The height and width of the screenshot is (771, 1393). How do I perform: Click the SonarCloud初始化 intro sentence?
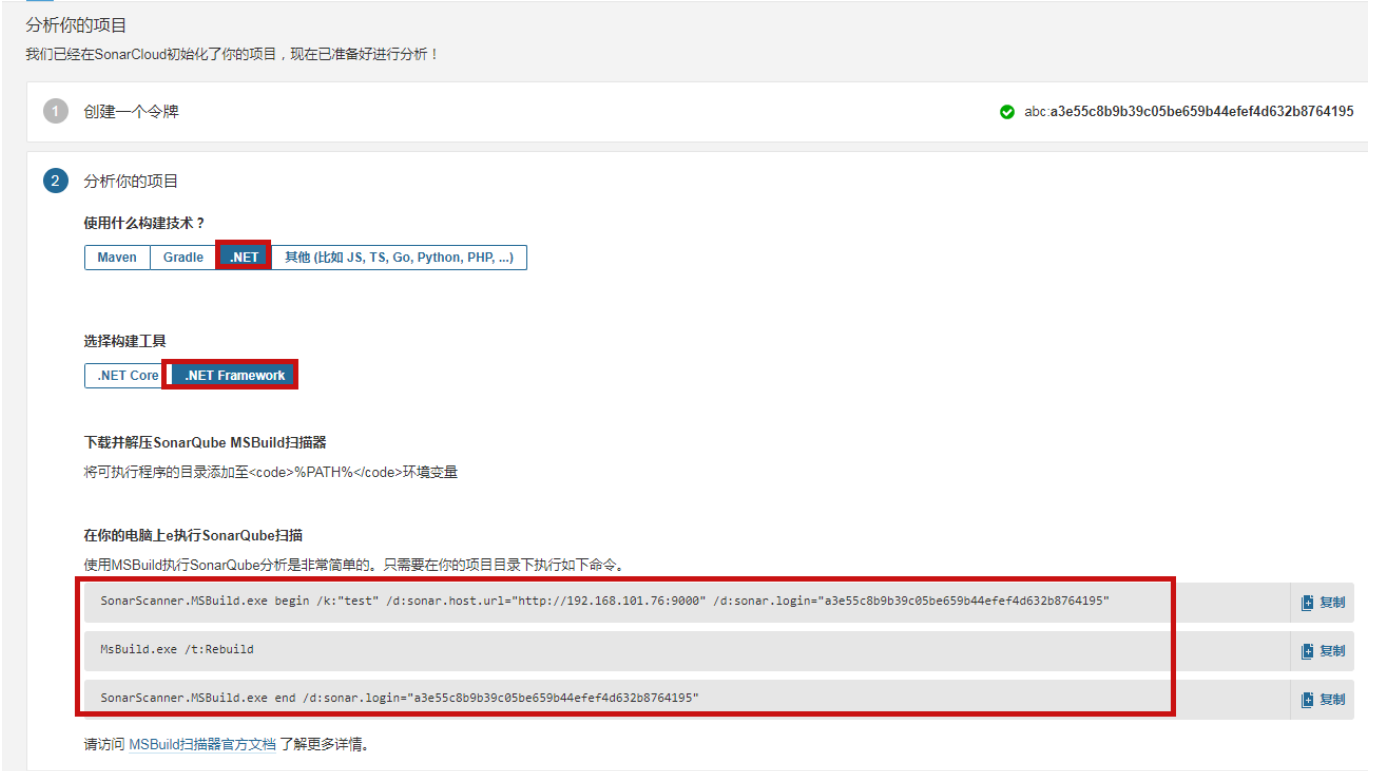pos(232,54)
